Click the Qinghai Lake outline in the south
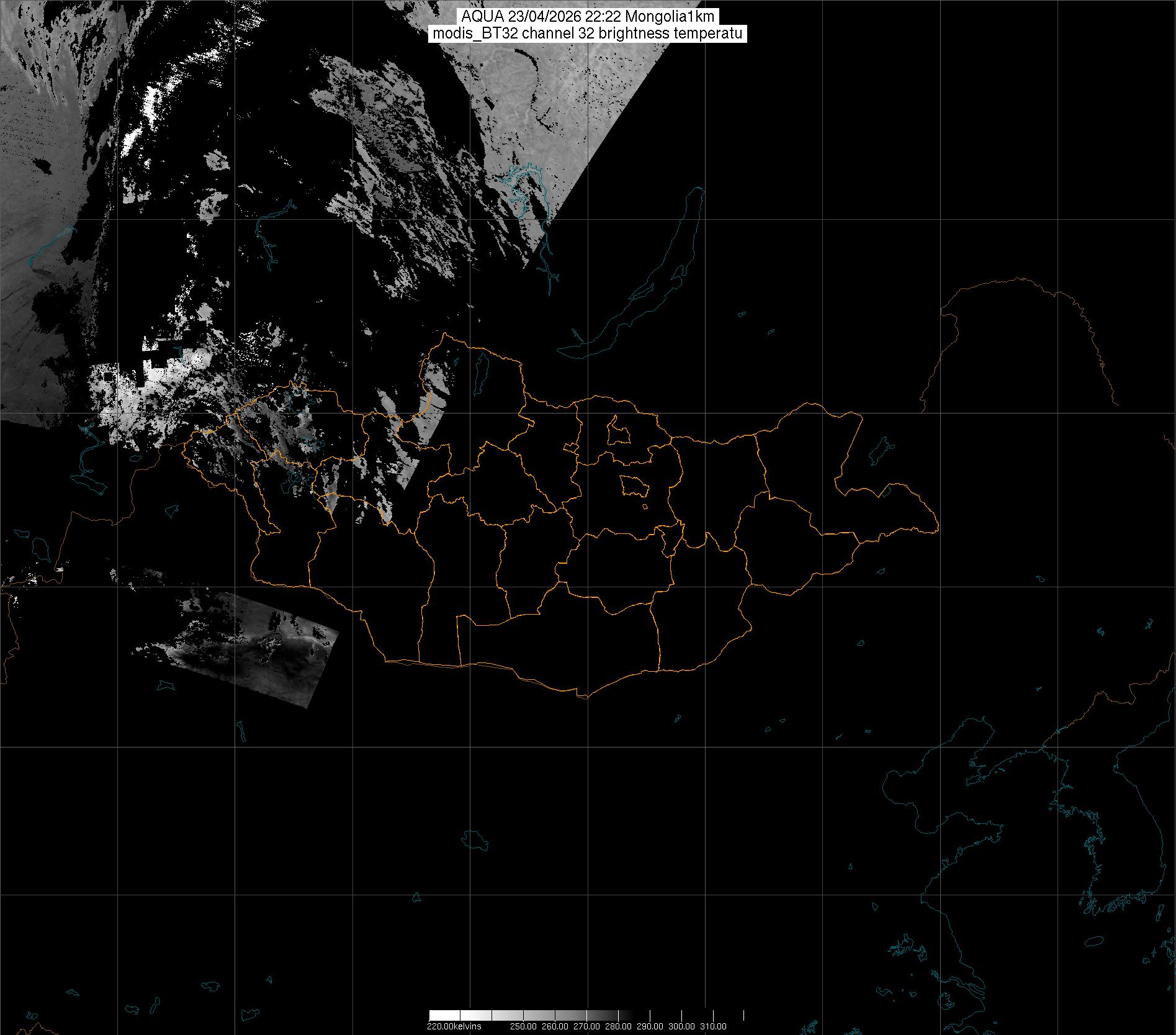This screenshot has width=1176, height=1035. pyautogui.click(x=476, y=839)
